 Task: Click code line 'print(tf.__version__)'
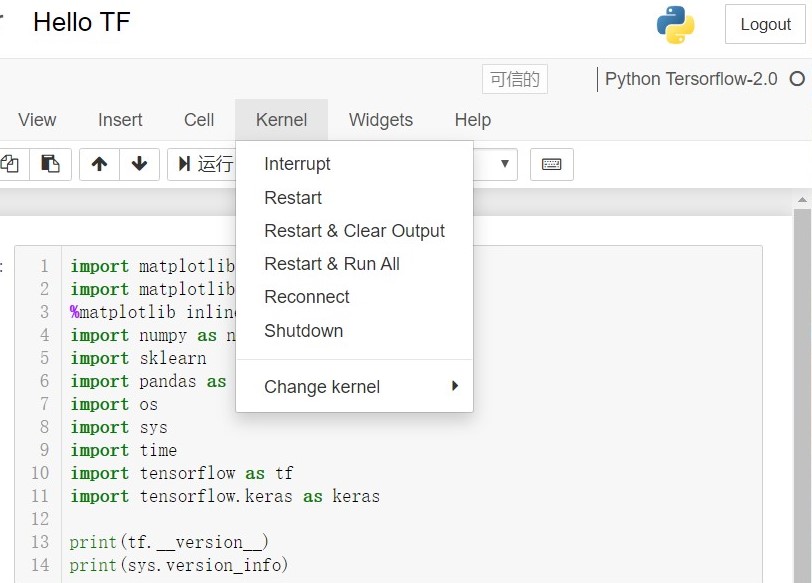click(169, 542)
